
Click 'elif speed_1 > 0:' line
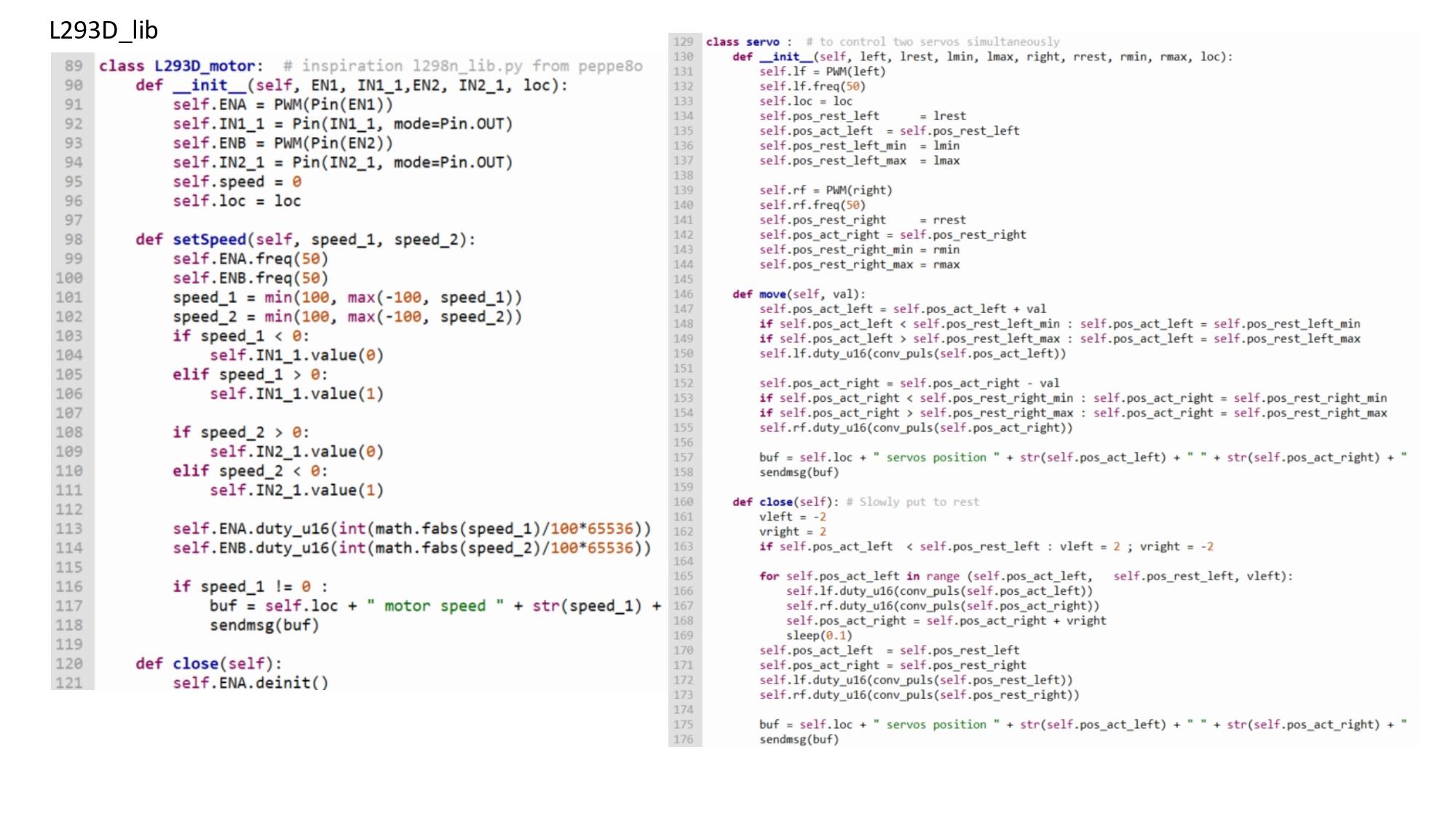pos(250,374)
